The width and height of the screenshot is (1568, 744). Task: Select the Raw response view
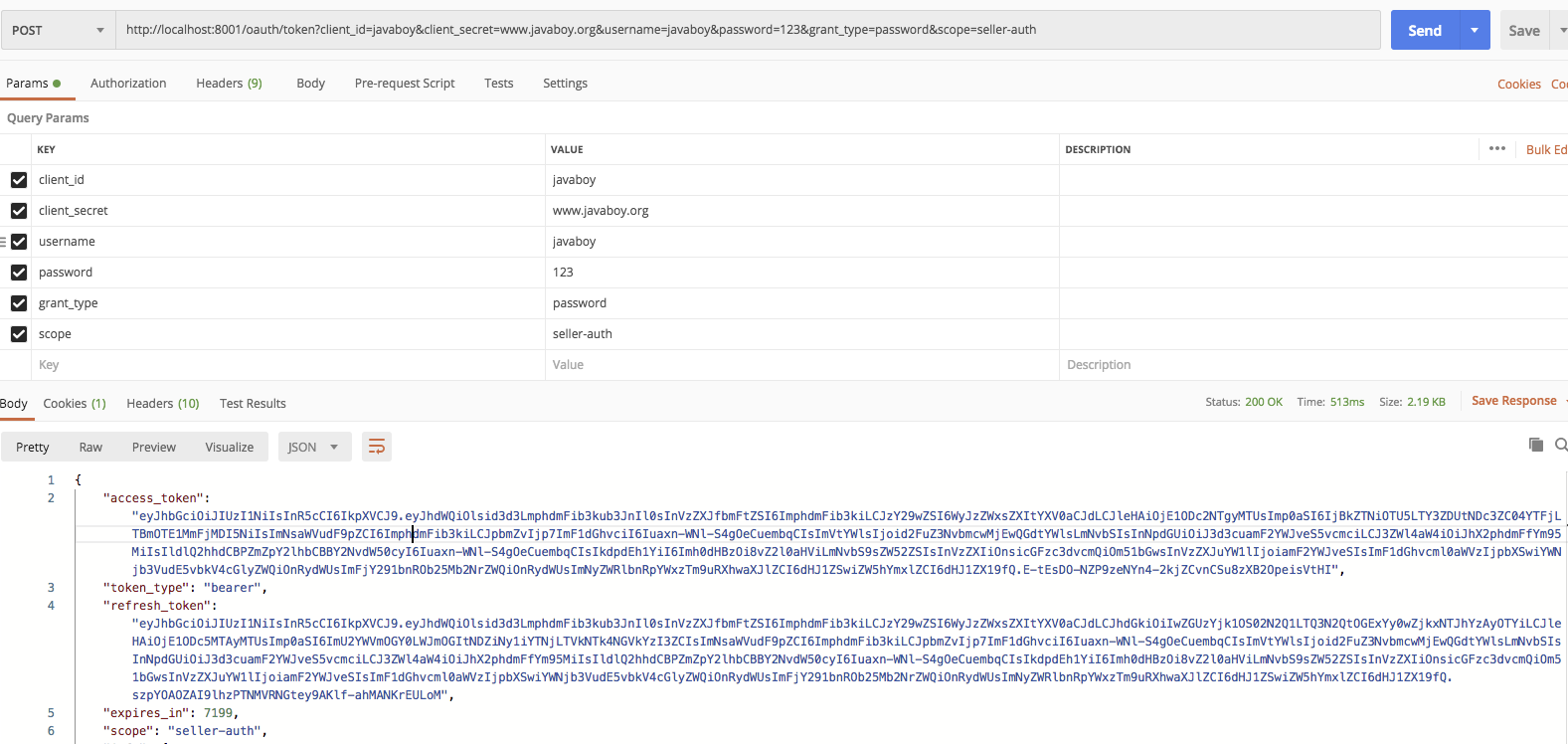90,448
